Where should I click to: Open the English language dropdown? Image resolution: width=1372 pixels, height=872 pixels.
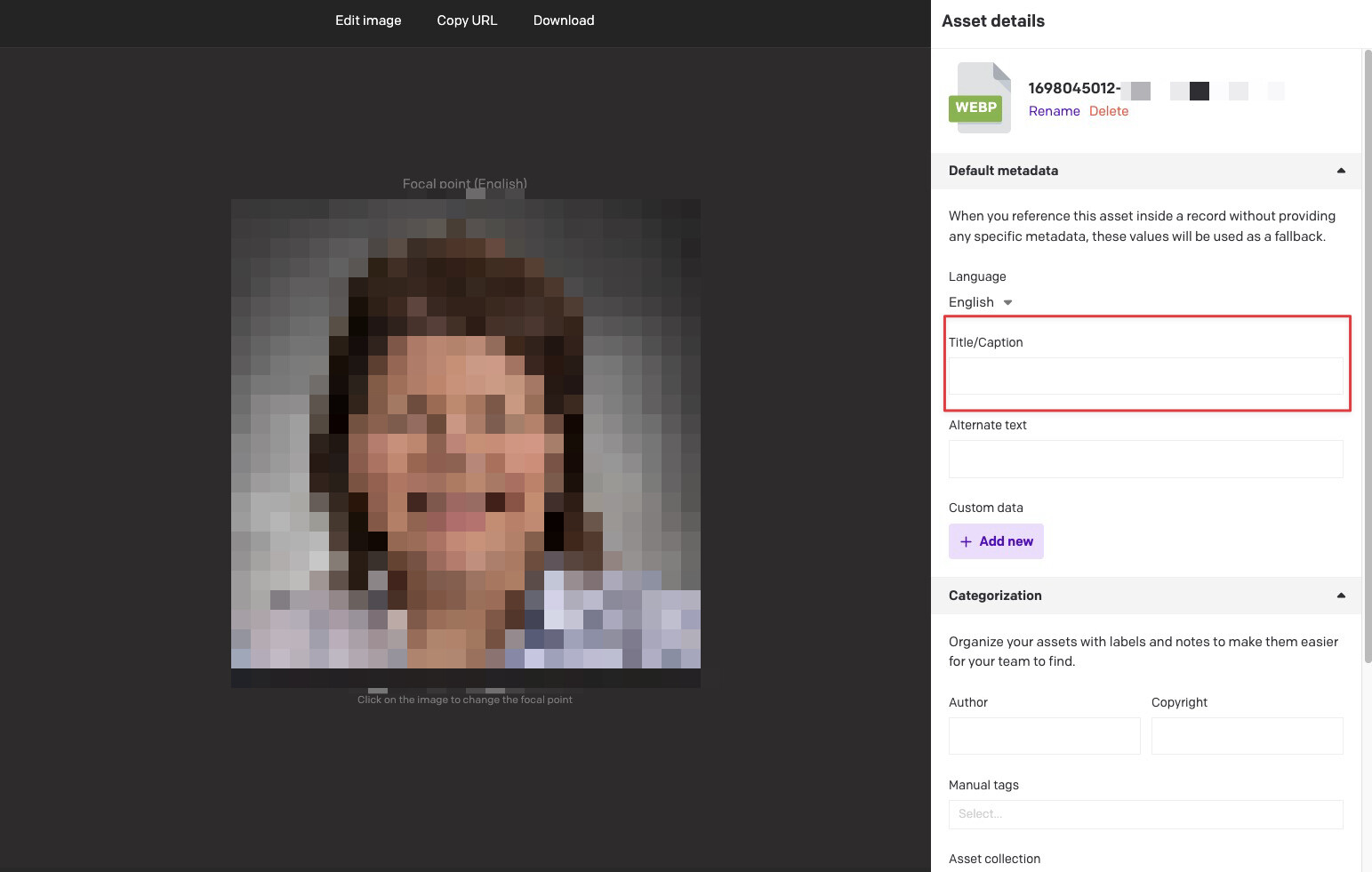tap(981, 302)
